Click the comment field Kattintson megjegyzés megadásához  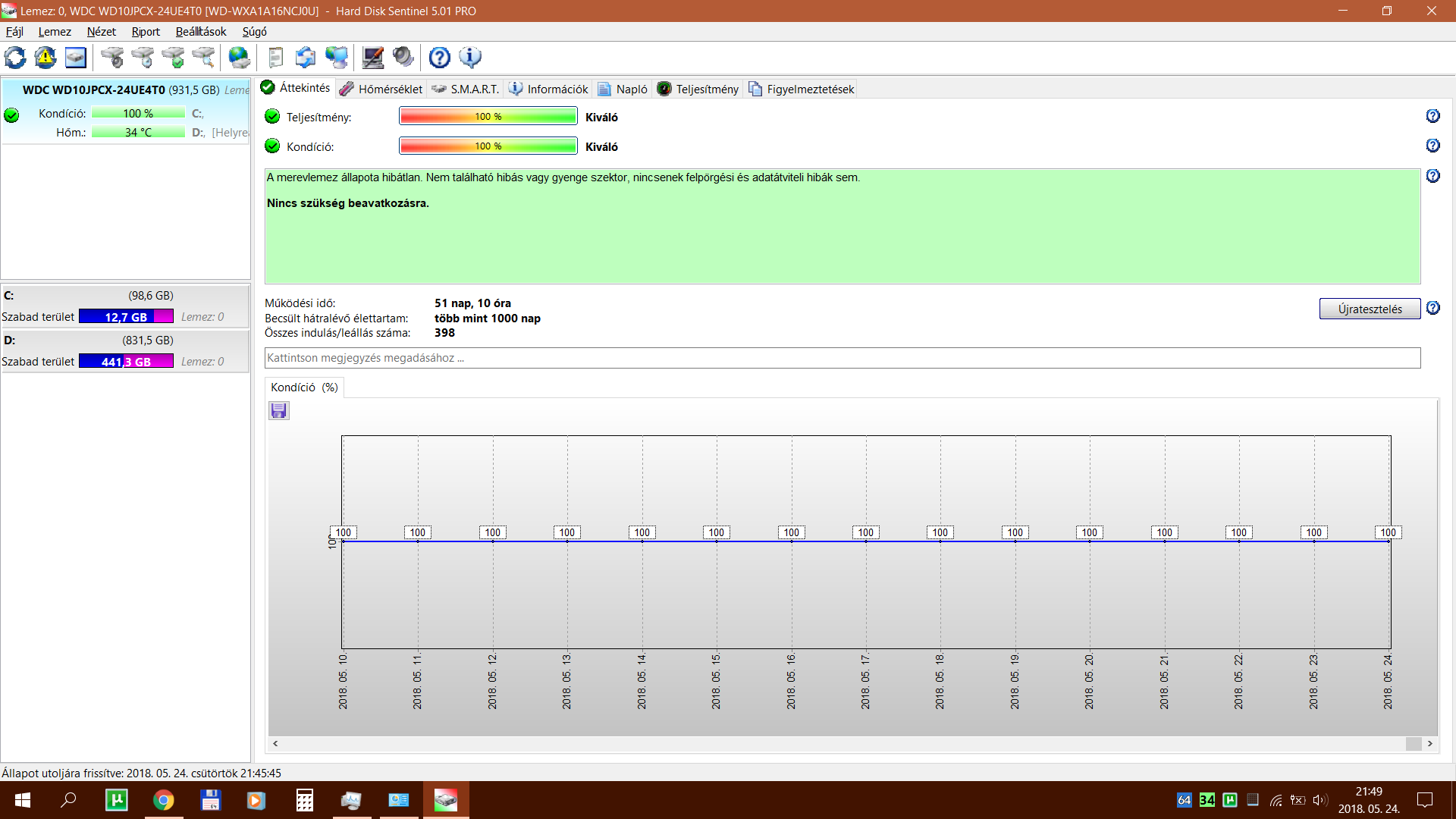[x=842, y=358]
